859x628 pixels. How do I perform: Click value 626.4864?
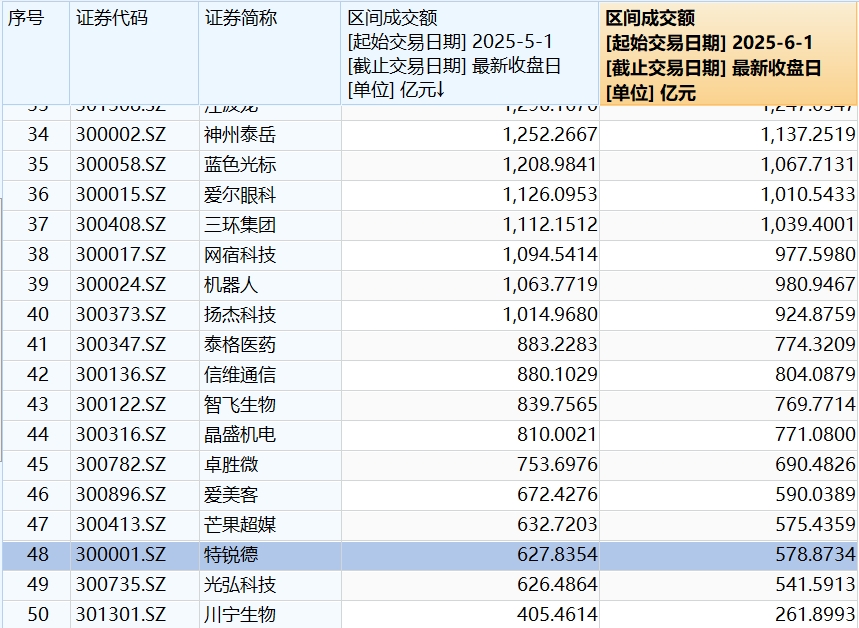pyautogui.click(x=557, y=585)
